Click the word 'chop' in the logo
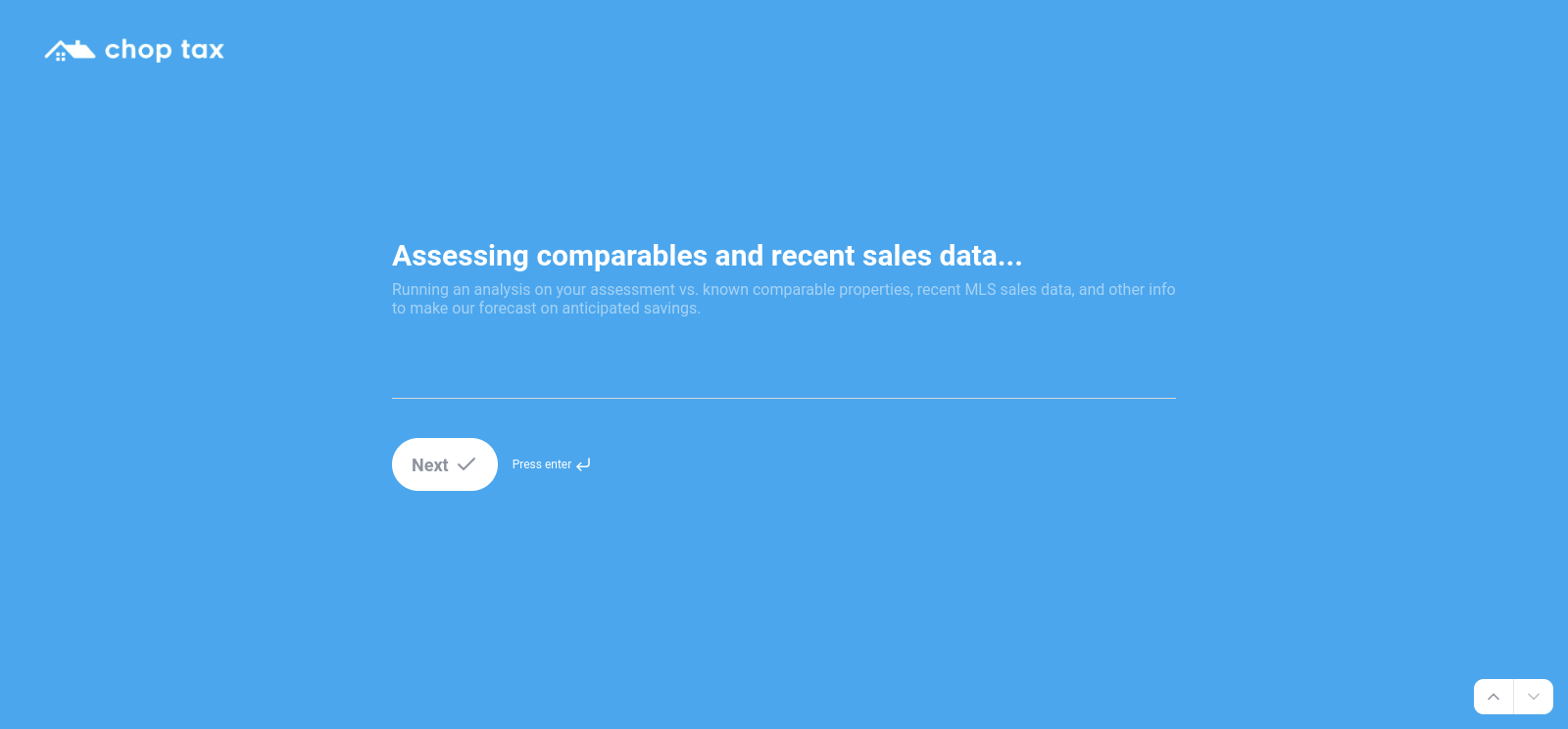The height and width of the screenshot is (729, 1568). (x=138, y=51)
